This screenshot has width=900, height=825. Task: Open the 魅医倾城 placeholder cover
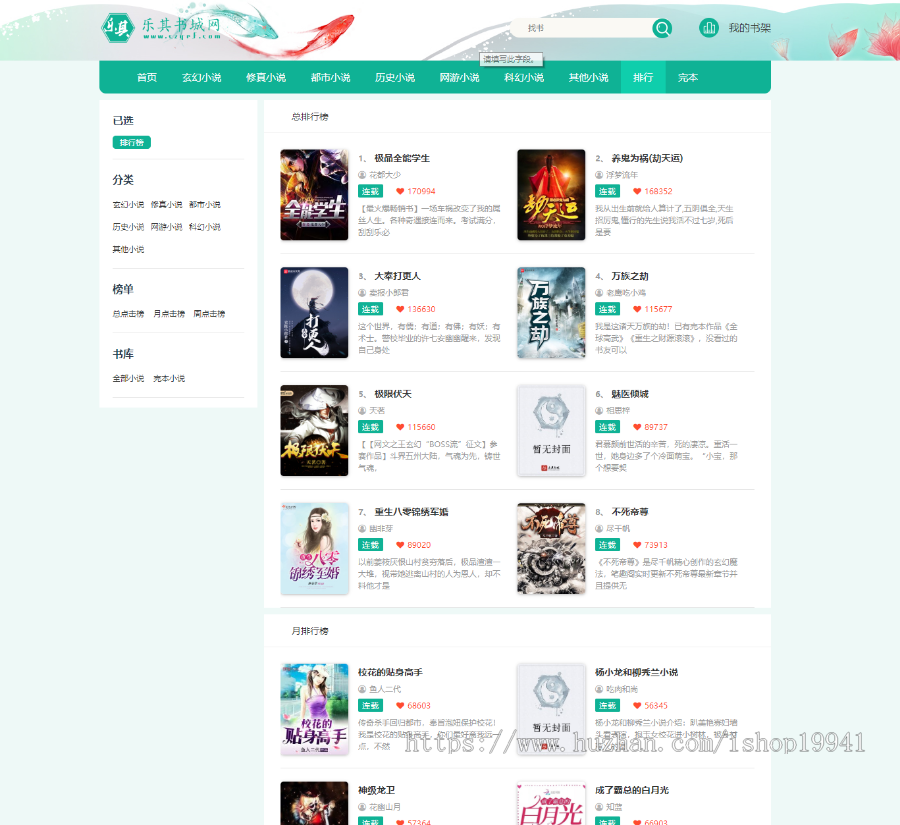point(551,431)
